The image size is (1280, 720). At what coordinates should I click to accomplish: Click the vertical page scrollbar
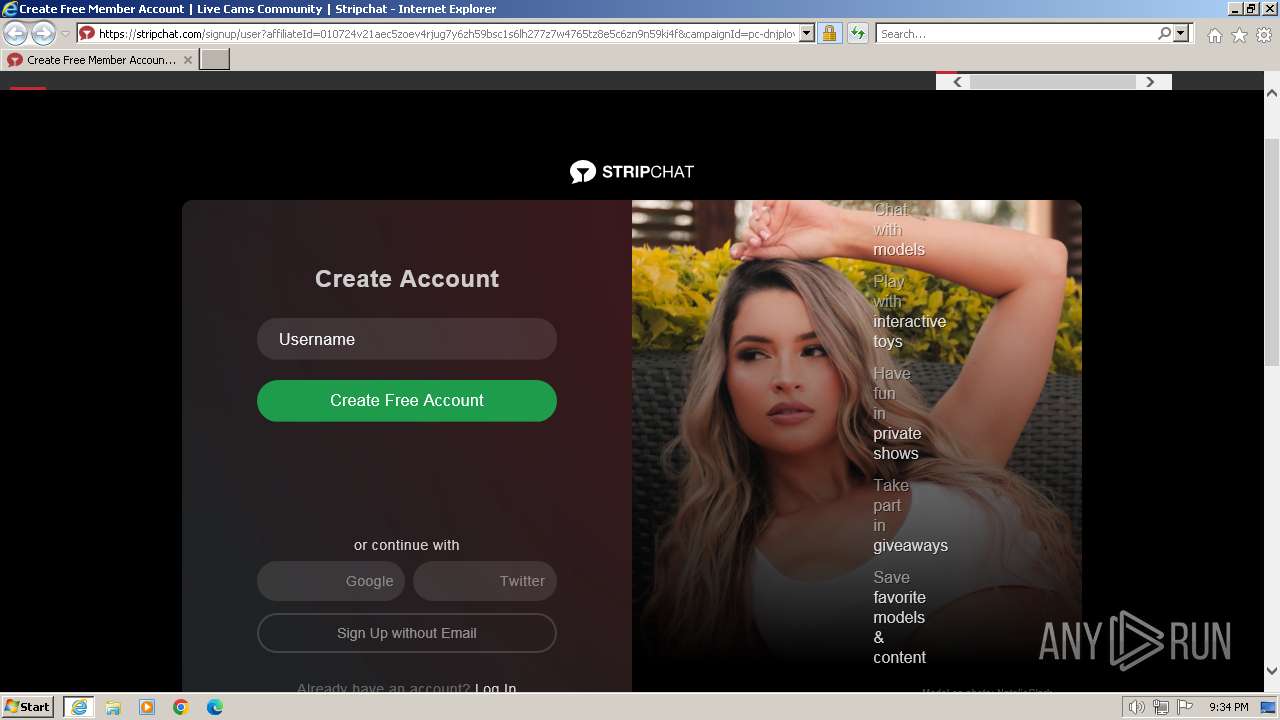click(1272, 254)
